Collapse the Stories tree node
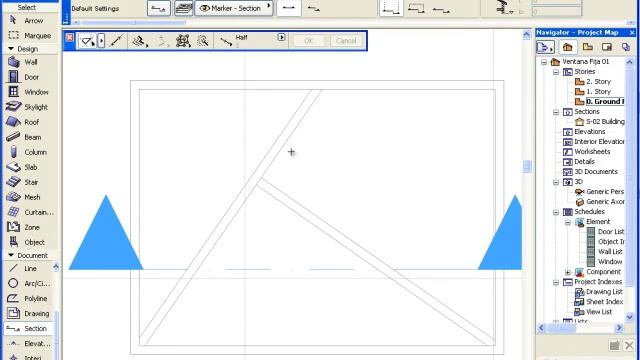The height and width of the screenshot is (360, 640). pyautogui.click(x=556, y=72)
